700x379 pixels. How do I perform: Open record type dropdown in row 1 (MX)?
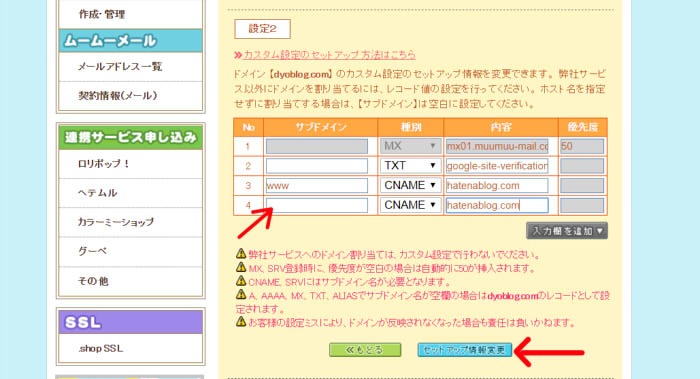(410, 146)
